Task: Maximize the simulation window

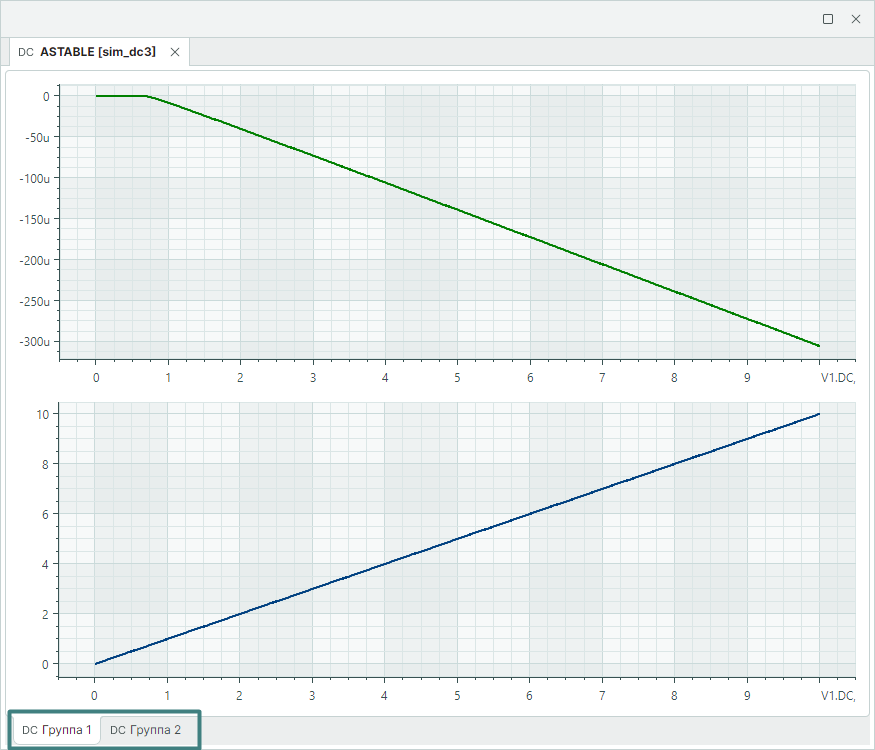Action: coord(828,19)
